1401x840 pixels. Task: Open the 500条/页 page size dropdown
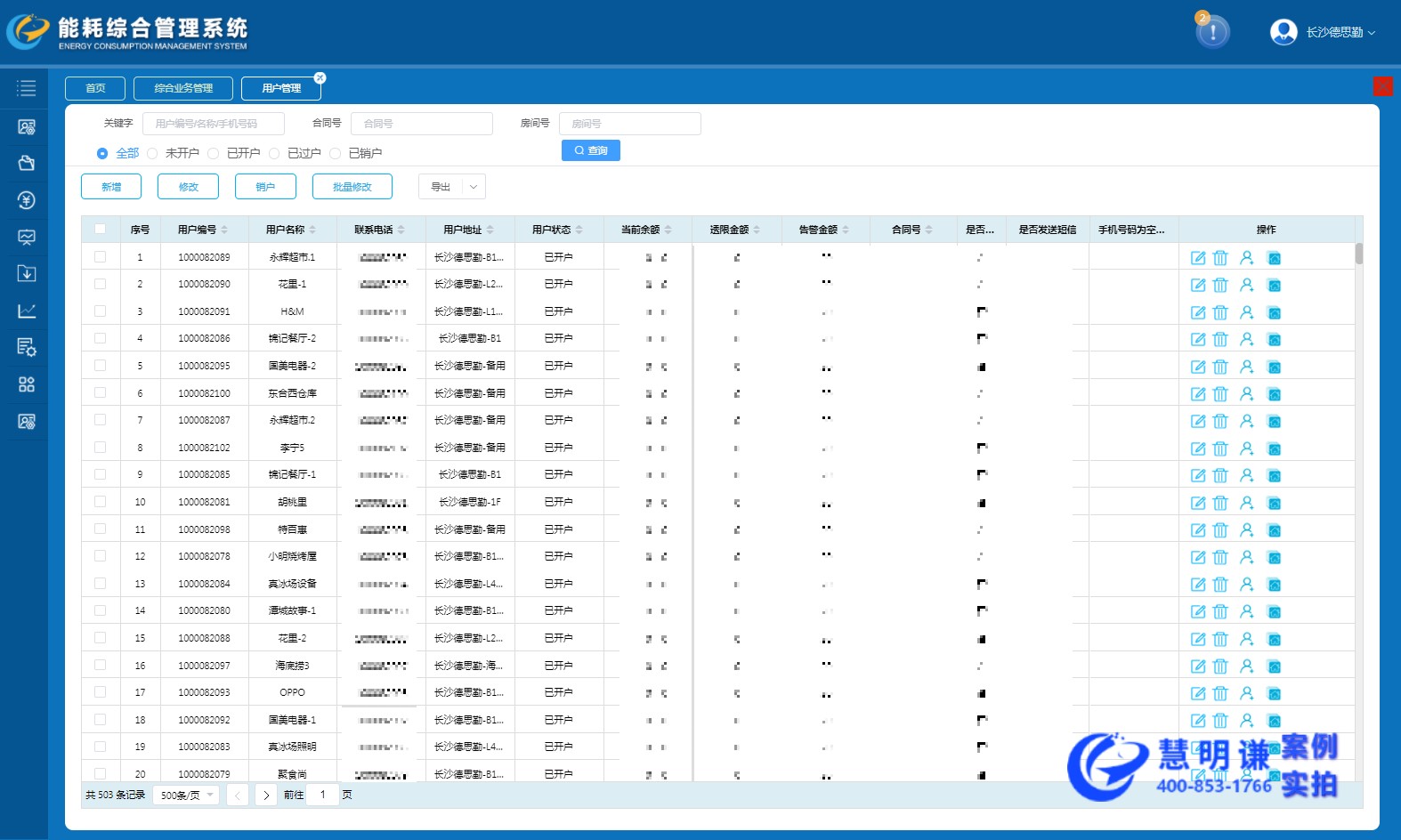coord(186,796)
